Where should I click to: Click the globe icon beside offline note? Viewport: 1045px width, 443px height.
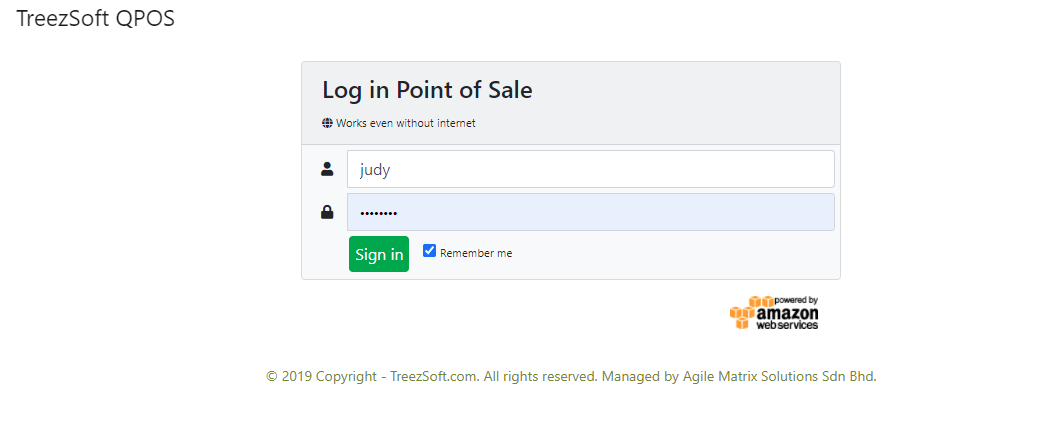pyautogui.click(x=327, y=123)
